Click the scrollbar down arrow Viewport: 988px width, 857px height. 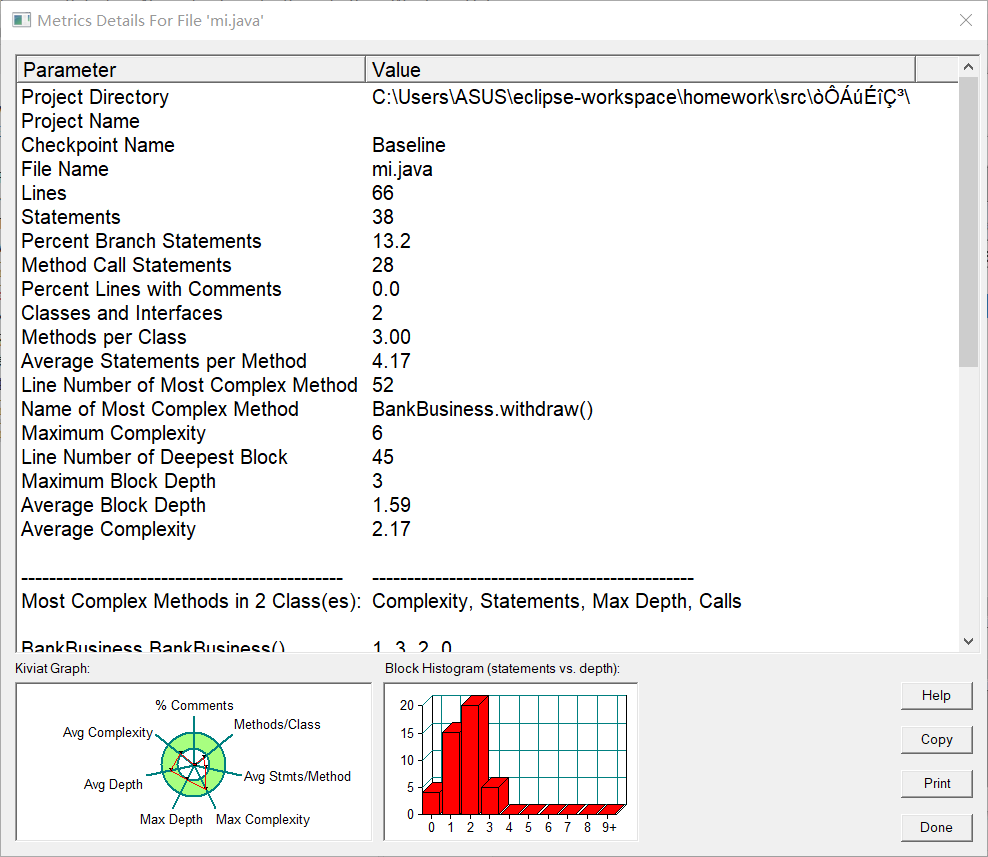[x=968, y=641]
